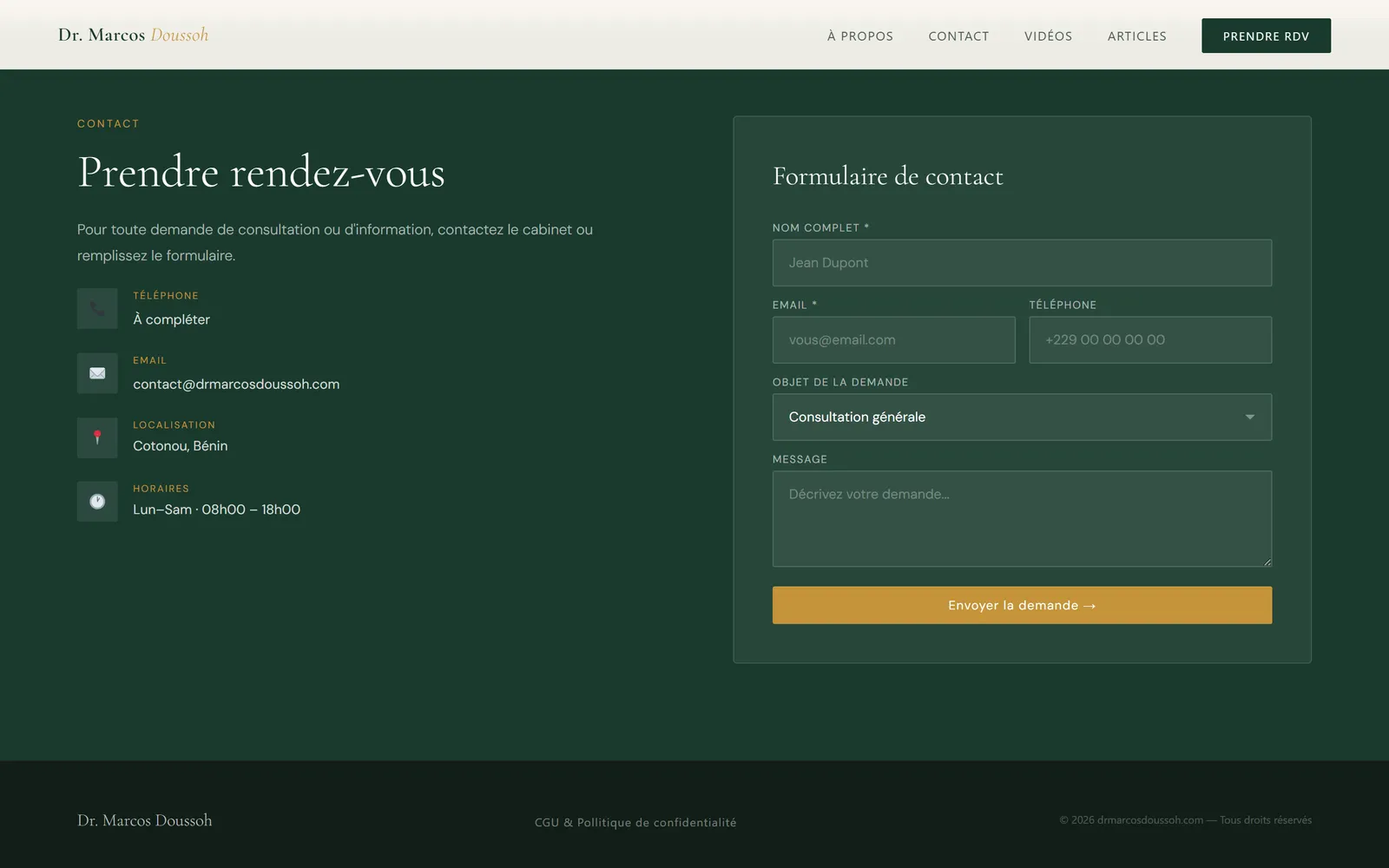The height and width of the screenshot is (868, 1389).
Task: Open the À Propos menu item
Action: click(859, 36)
